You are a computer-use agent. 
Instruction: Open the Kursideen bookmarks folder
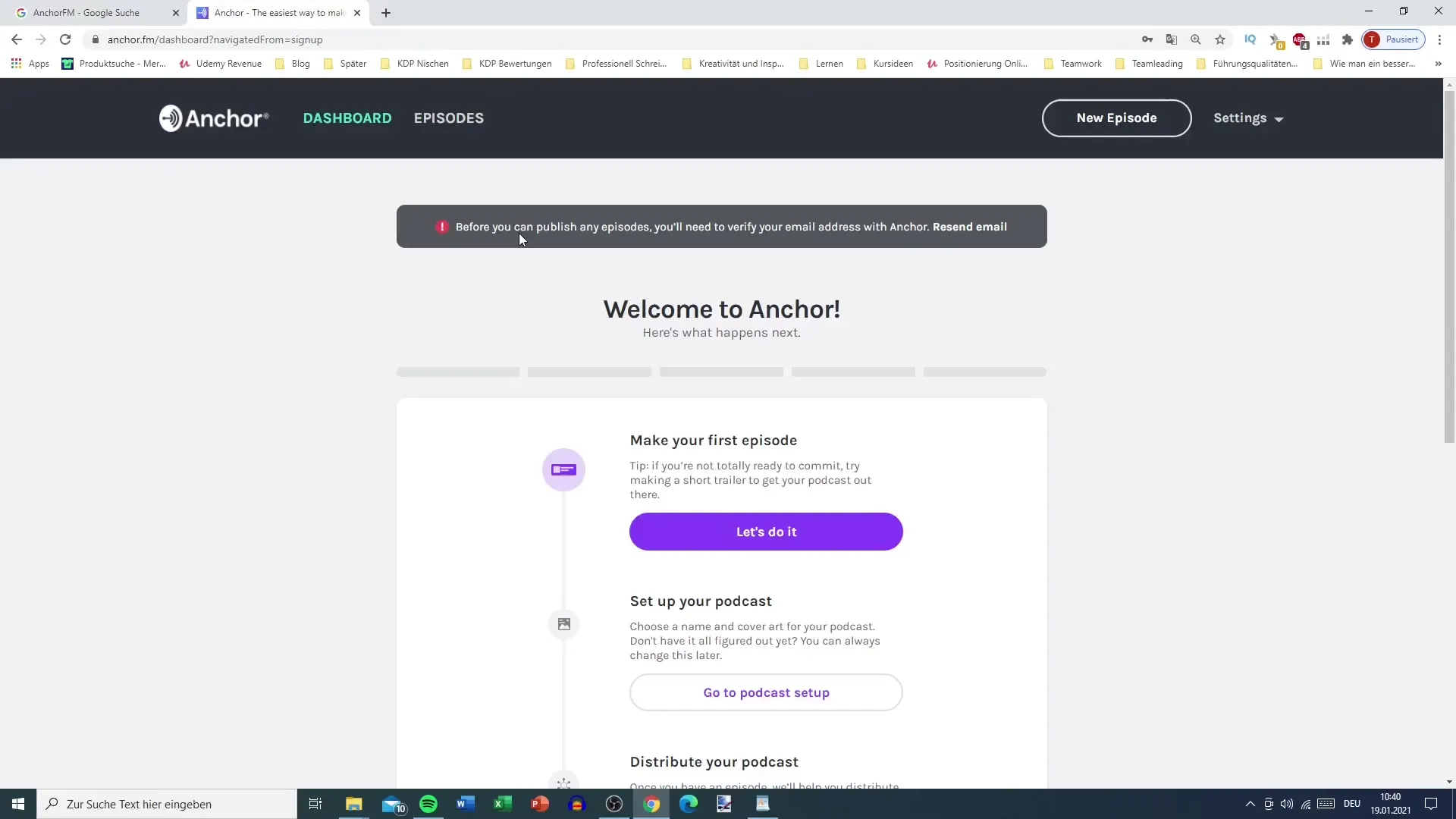click(x=885, y=64)
